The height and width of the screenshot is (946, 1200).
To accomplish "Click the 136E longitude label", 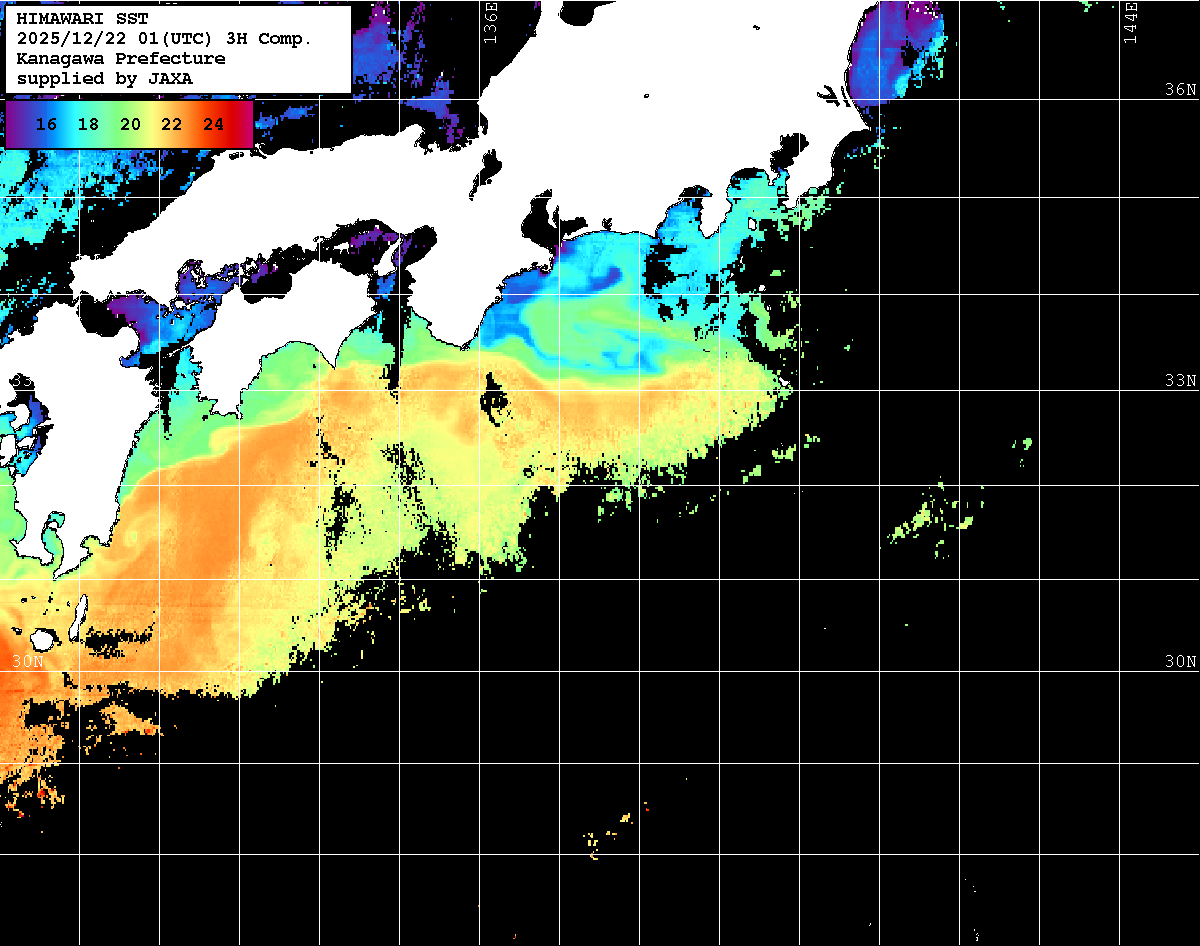I will pos(490,22).
